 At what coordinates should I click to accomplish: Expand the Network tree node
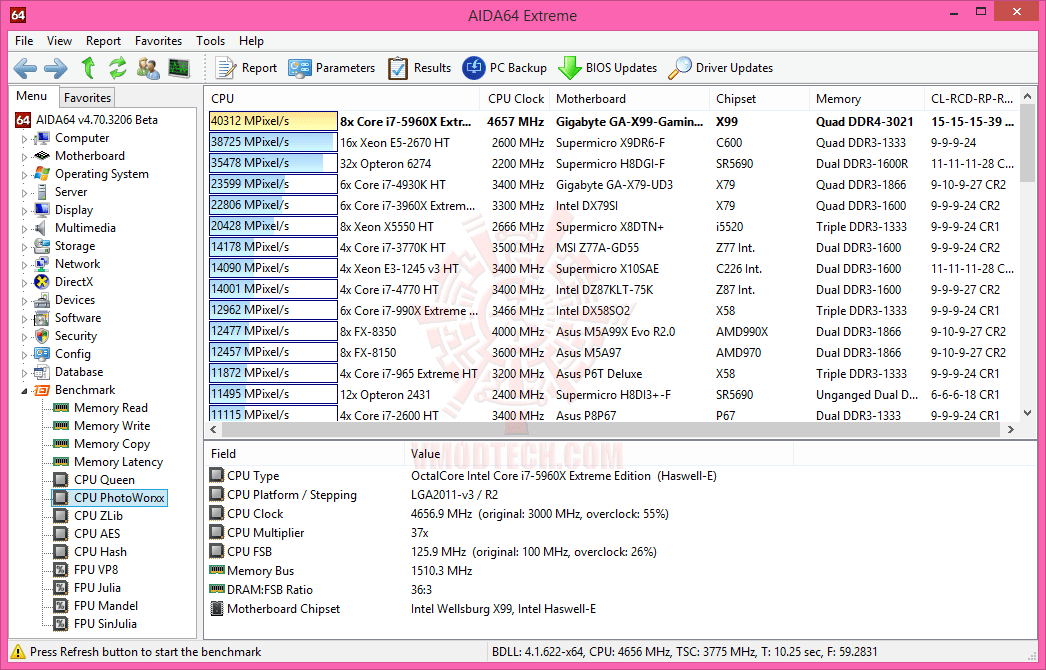coord(24,266)
